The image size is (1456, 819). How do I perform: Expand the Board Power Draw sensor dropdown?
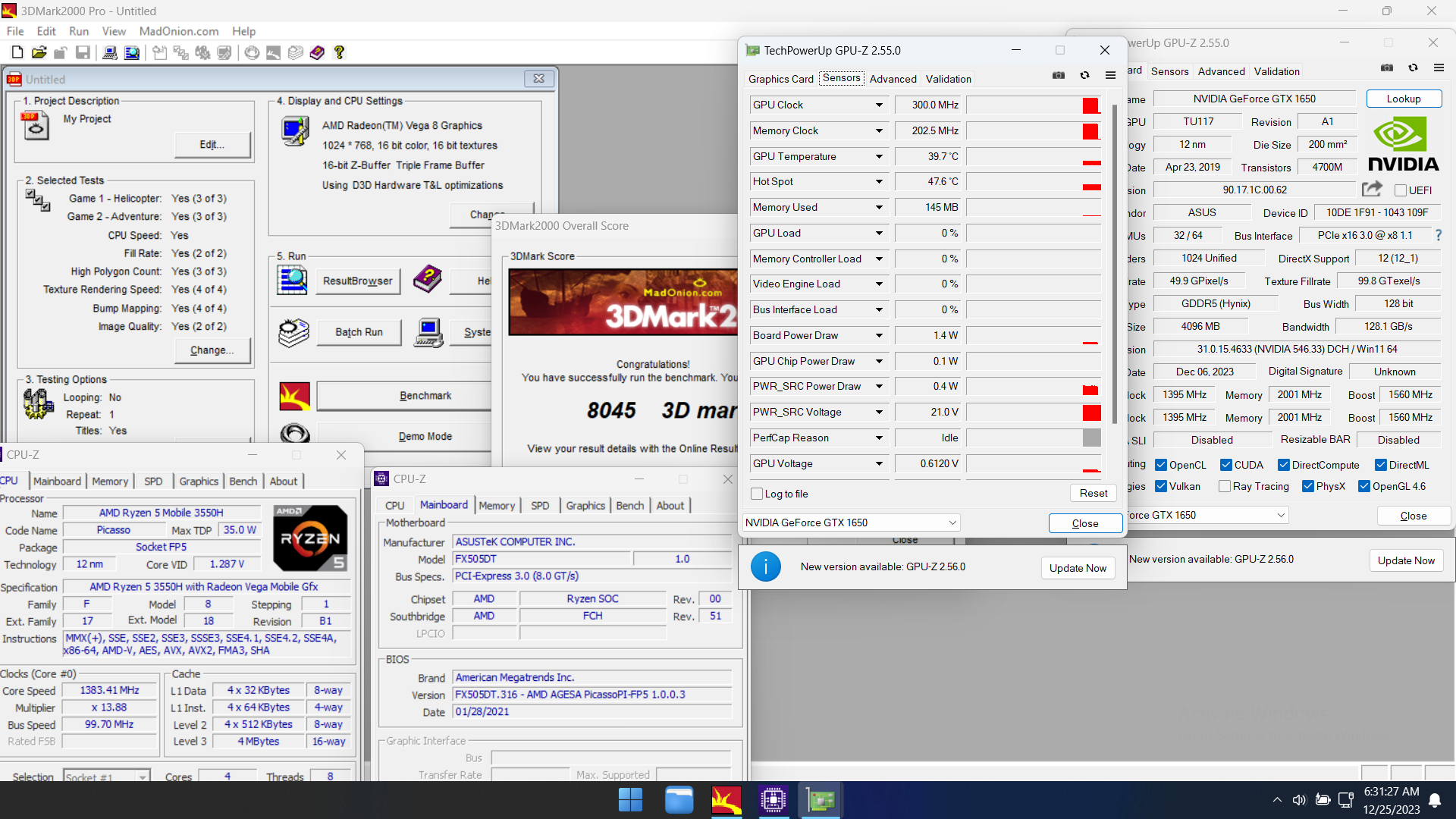(879, 335)
